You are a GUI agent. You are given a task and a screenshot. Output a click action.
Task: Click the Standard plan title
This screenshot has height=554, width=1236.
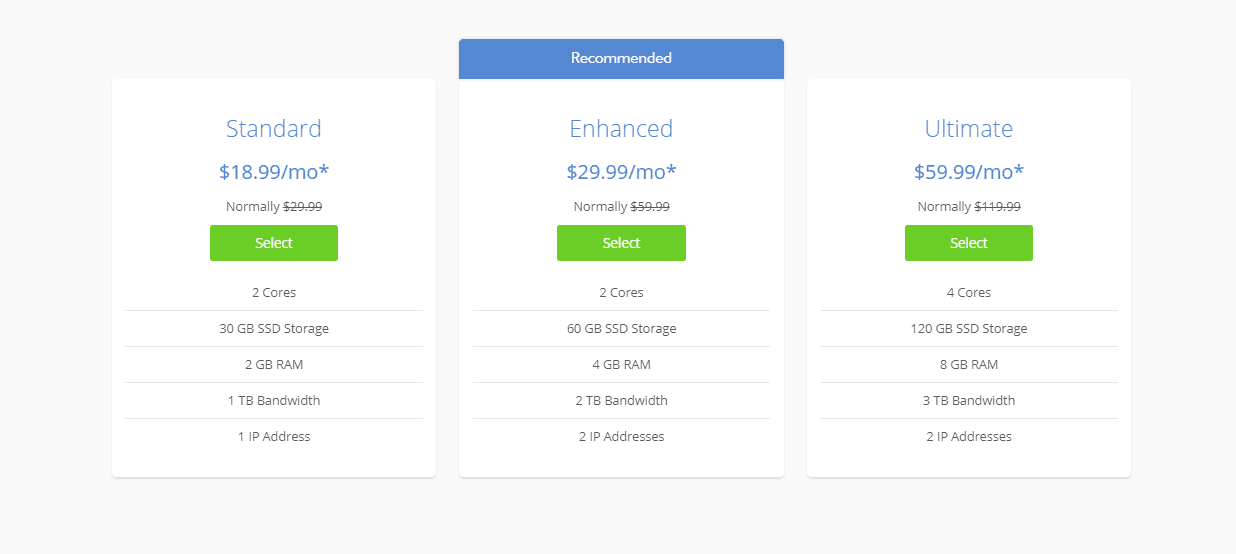(x=273, y=129)
